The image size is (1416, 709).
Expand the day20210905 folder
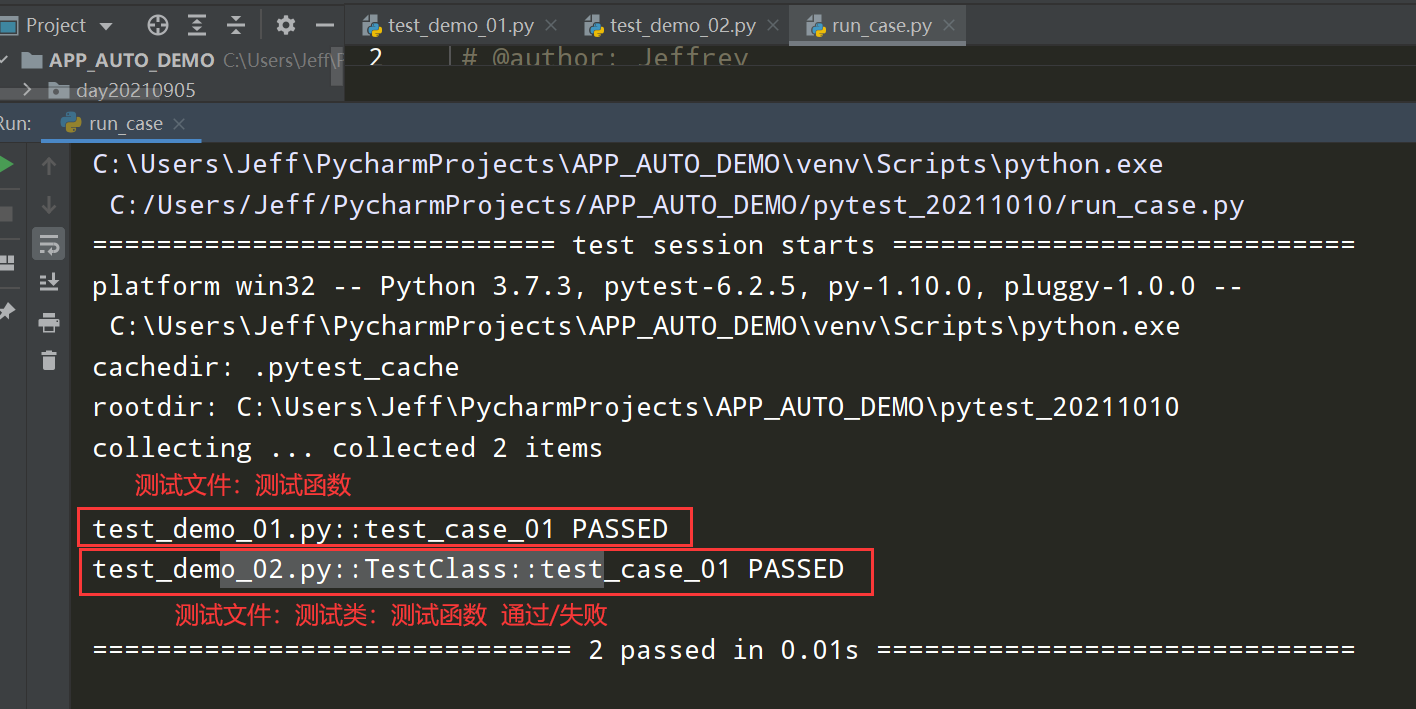[27, 90]
